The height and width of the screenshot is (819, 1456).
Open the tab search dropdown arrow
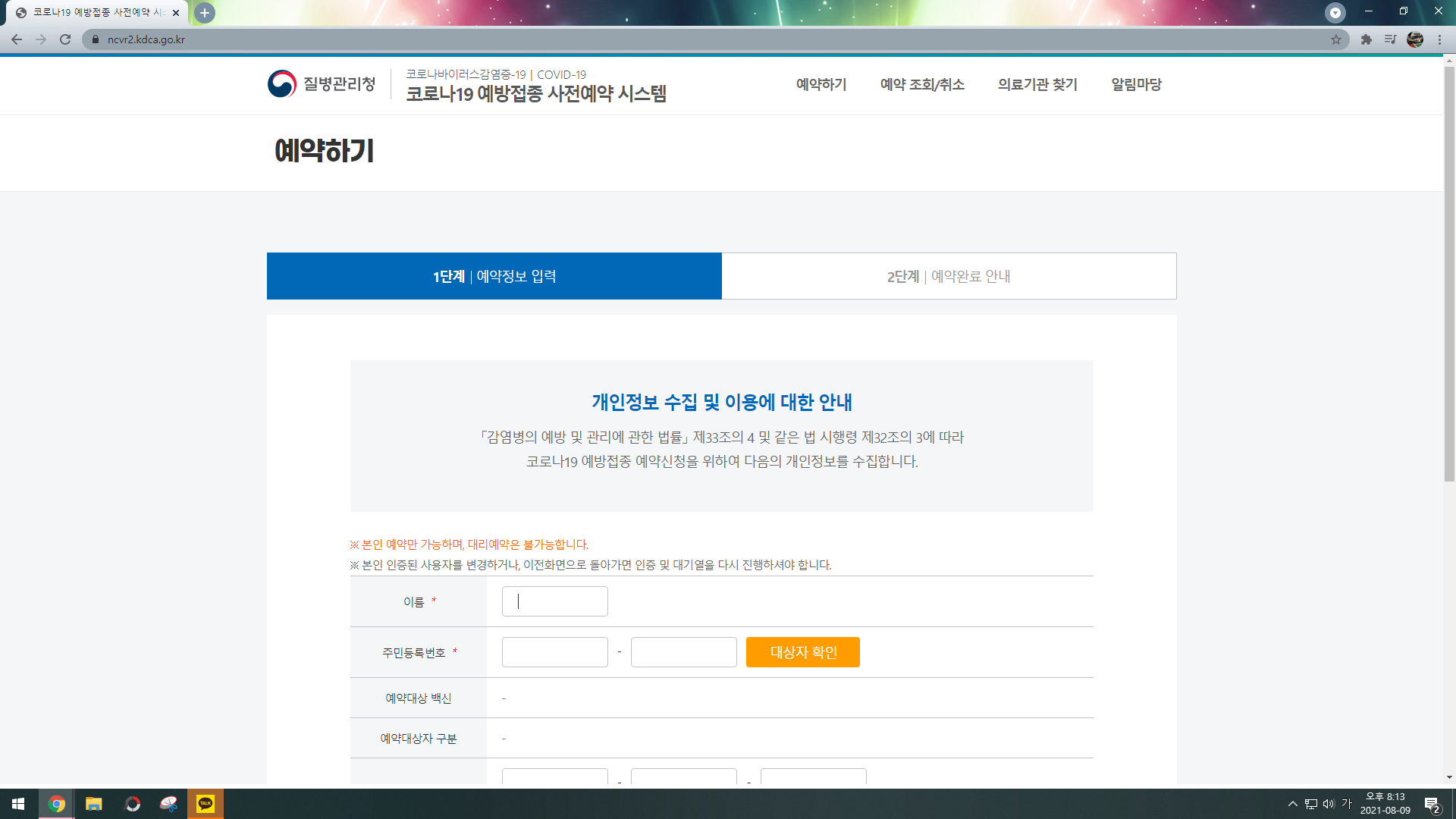click(x=1335, y=12)
